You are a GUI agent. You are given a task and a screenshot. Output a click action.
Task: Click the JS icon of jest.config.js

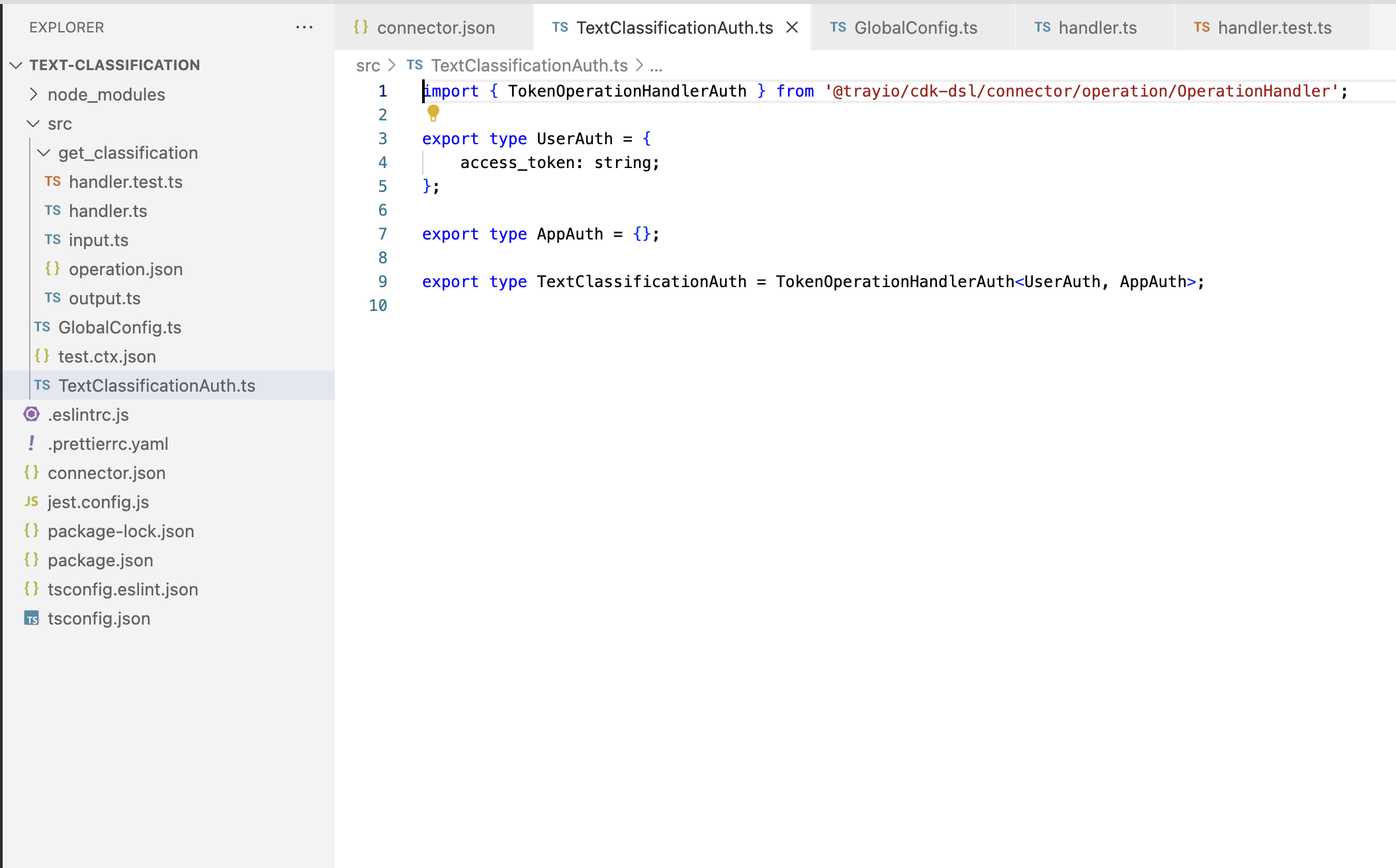(x=31, y=502)
